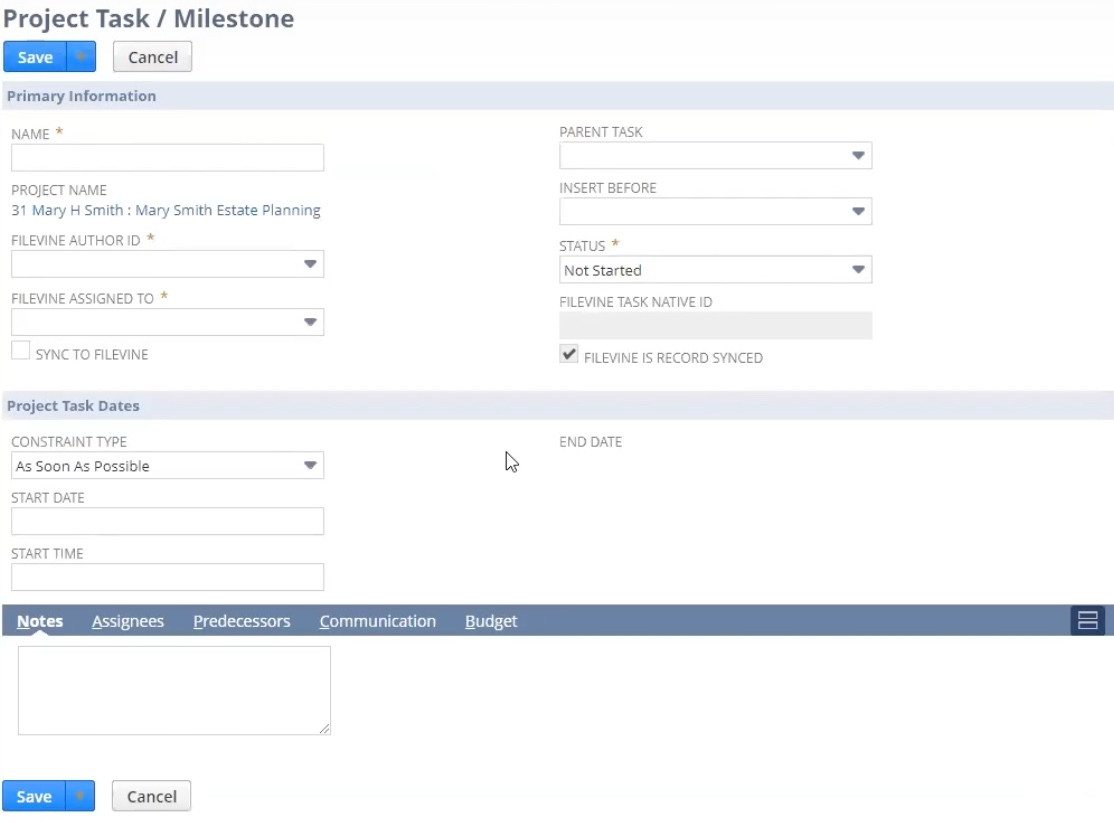Switch to the Budget tab
Image resolution: width=1114 pixels, height=822 pixels.
point(491,621)
